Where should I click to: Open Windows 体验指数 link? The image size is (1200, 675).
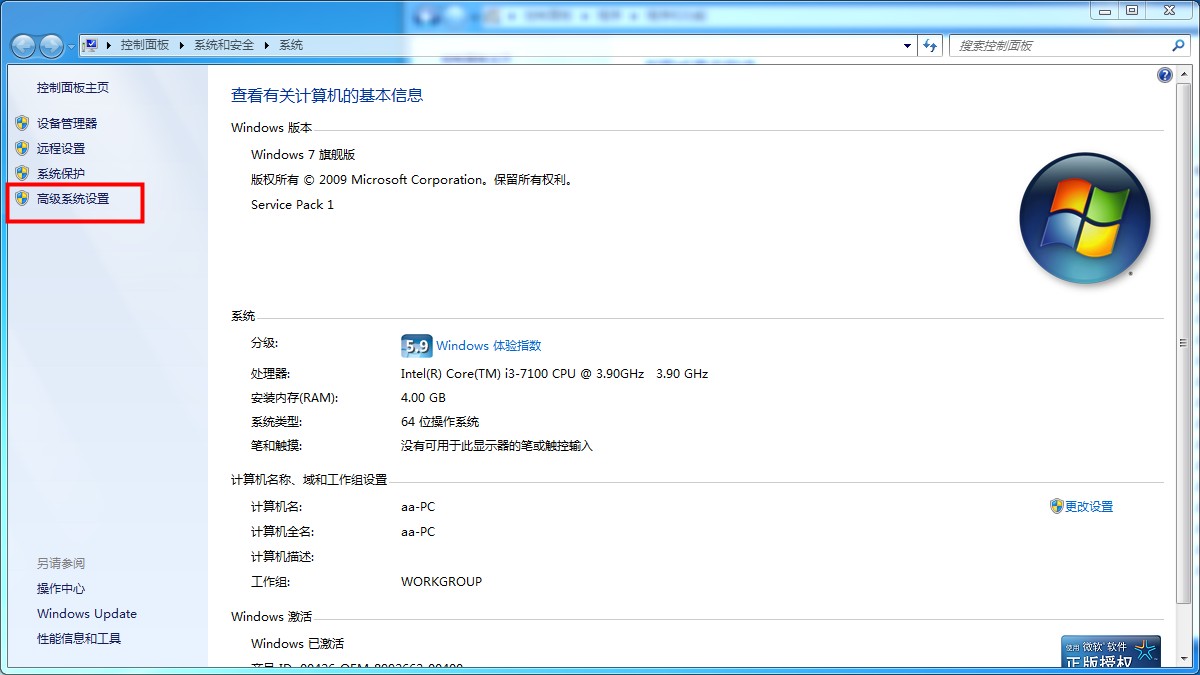[x=488, y=346]
